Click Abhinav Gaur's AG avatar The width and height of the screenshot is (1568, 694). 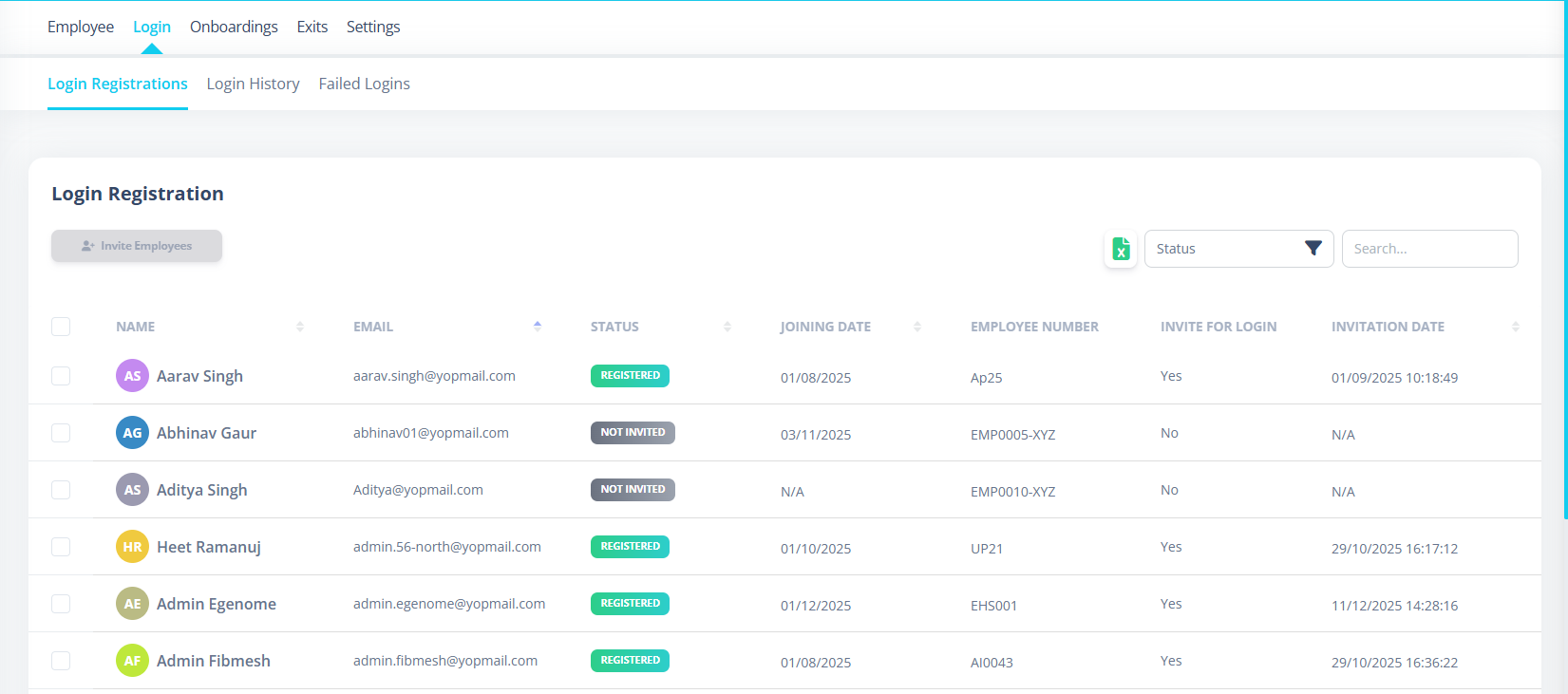click(x=132, y=433)
